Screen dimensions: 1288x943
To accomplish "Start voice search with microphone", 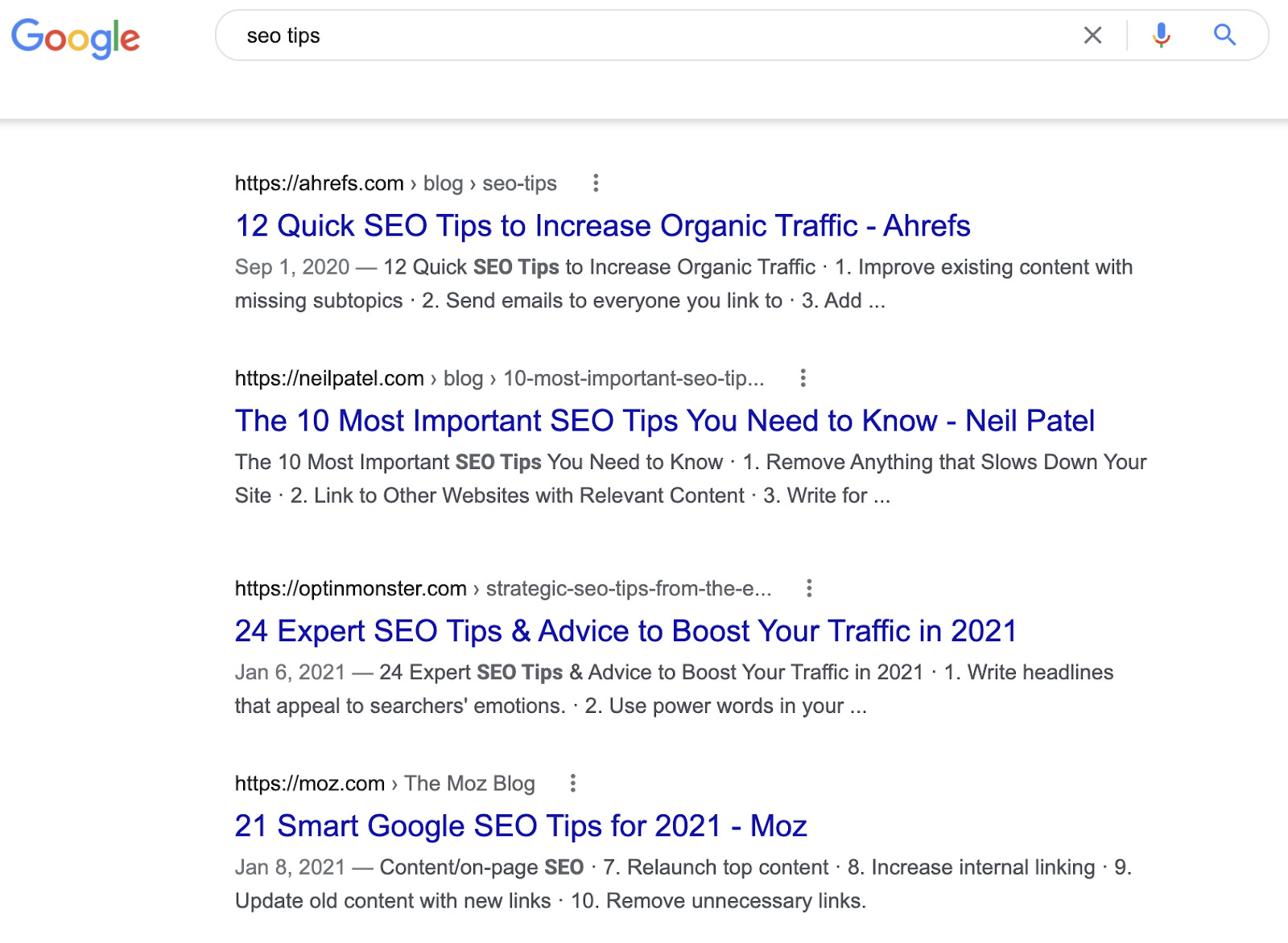I will point(1161,35).
